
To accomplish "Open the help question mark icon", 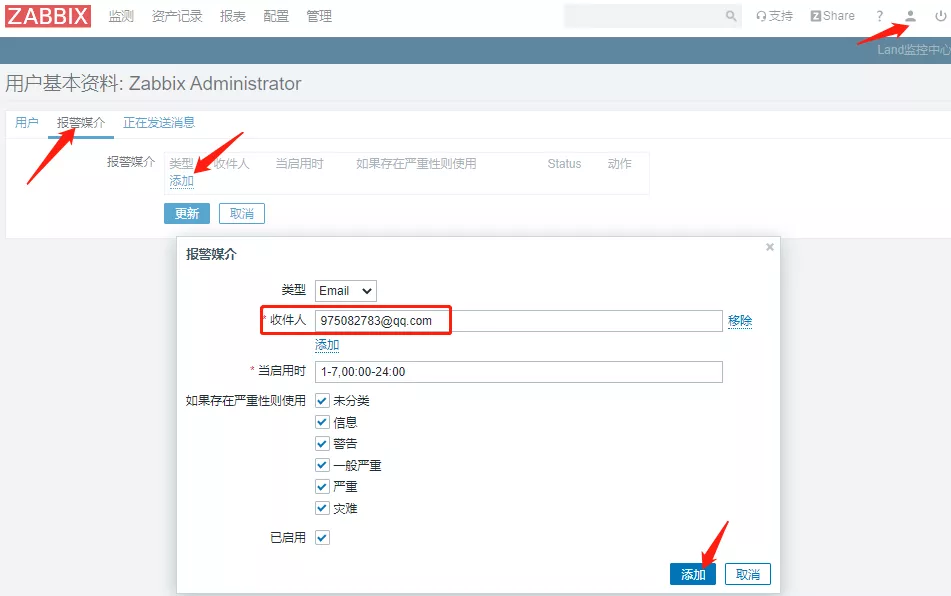I will click(x=880, y=16).
